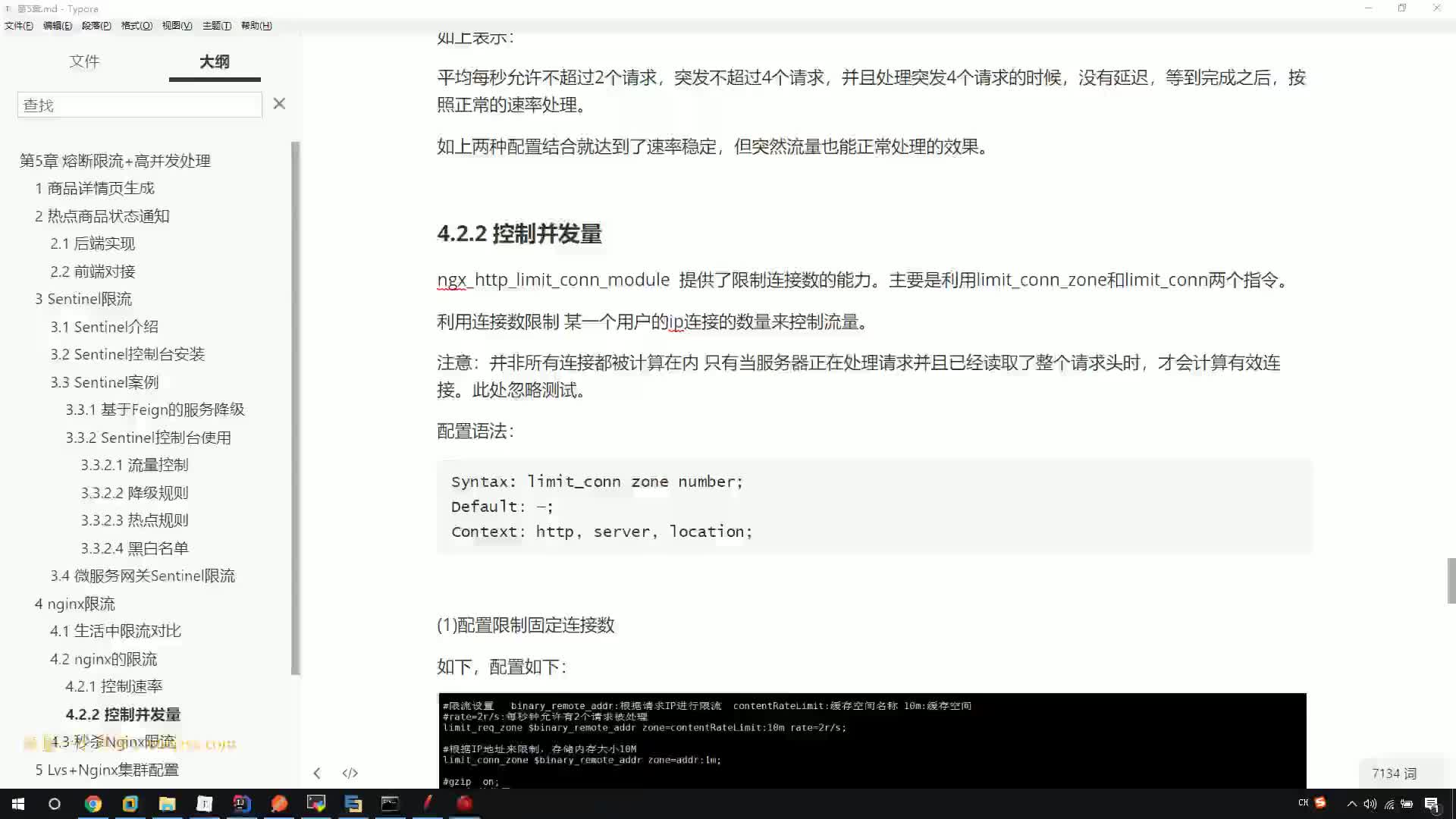Go to 4.2.1 控制速率
Viewport: 1456px width, 819px height.
(114, 686)
